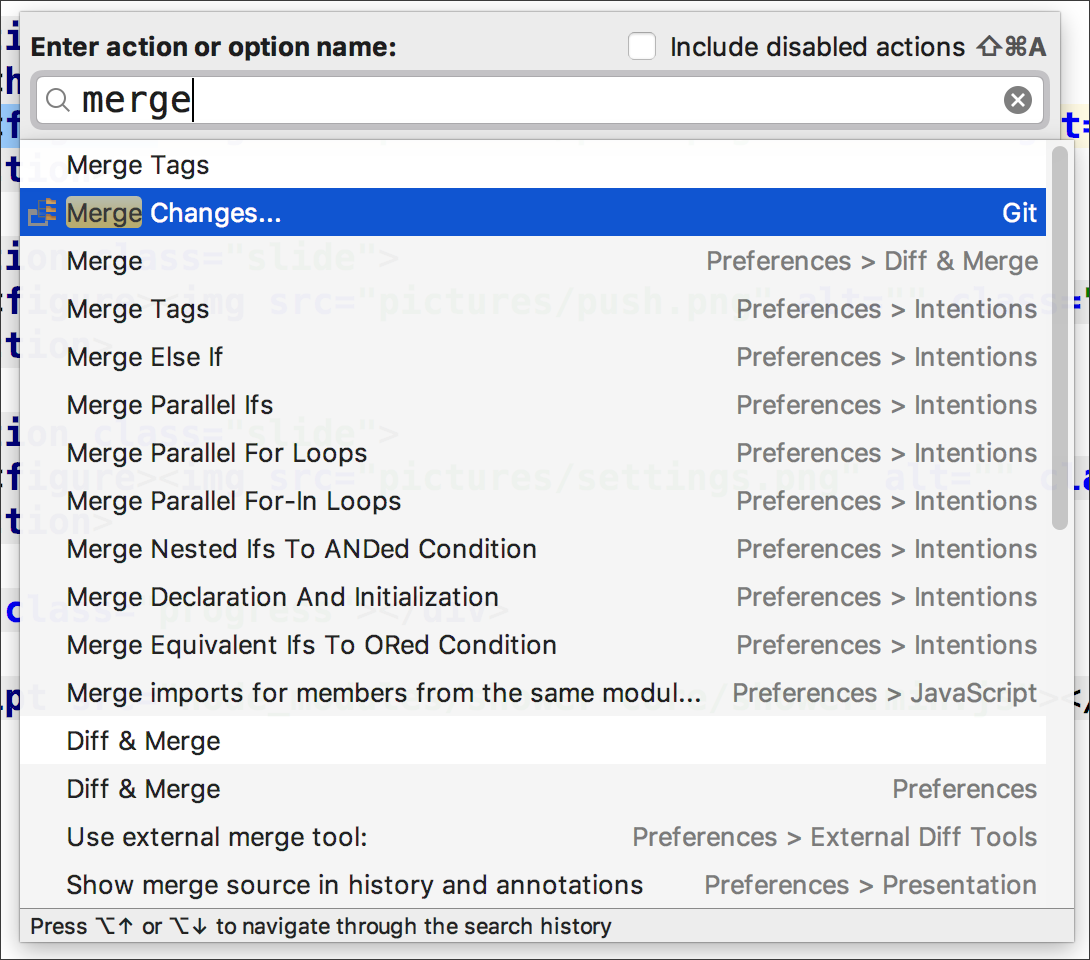Click the Git merge icon beside Merge Changes

42,213
